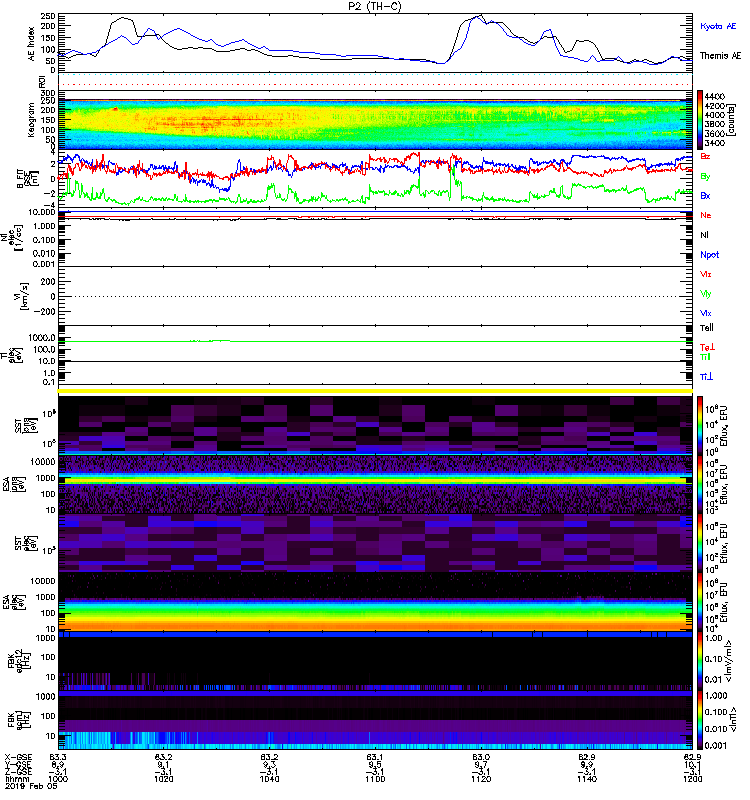750x800 pixels.
Task: Click the blue Ti-perpendicular legend label
Action: click(x=706, y=377)
